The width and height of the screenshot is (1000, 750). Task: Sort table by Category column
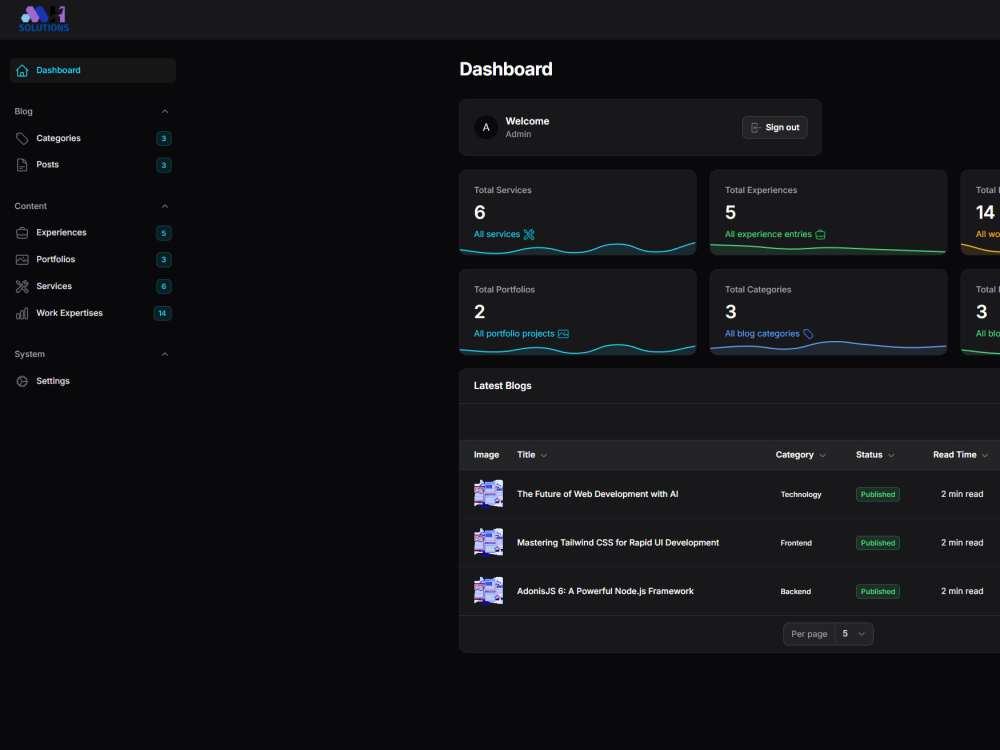pyautogui.click(x=800, y=455)
